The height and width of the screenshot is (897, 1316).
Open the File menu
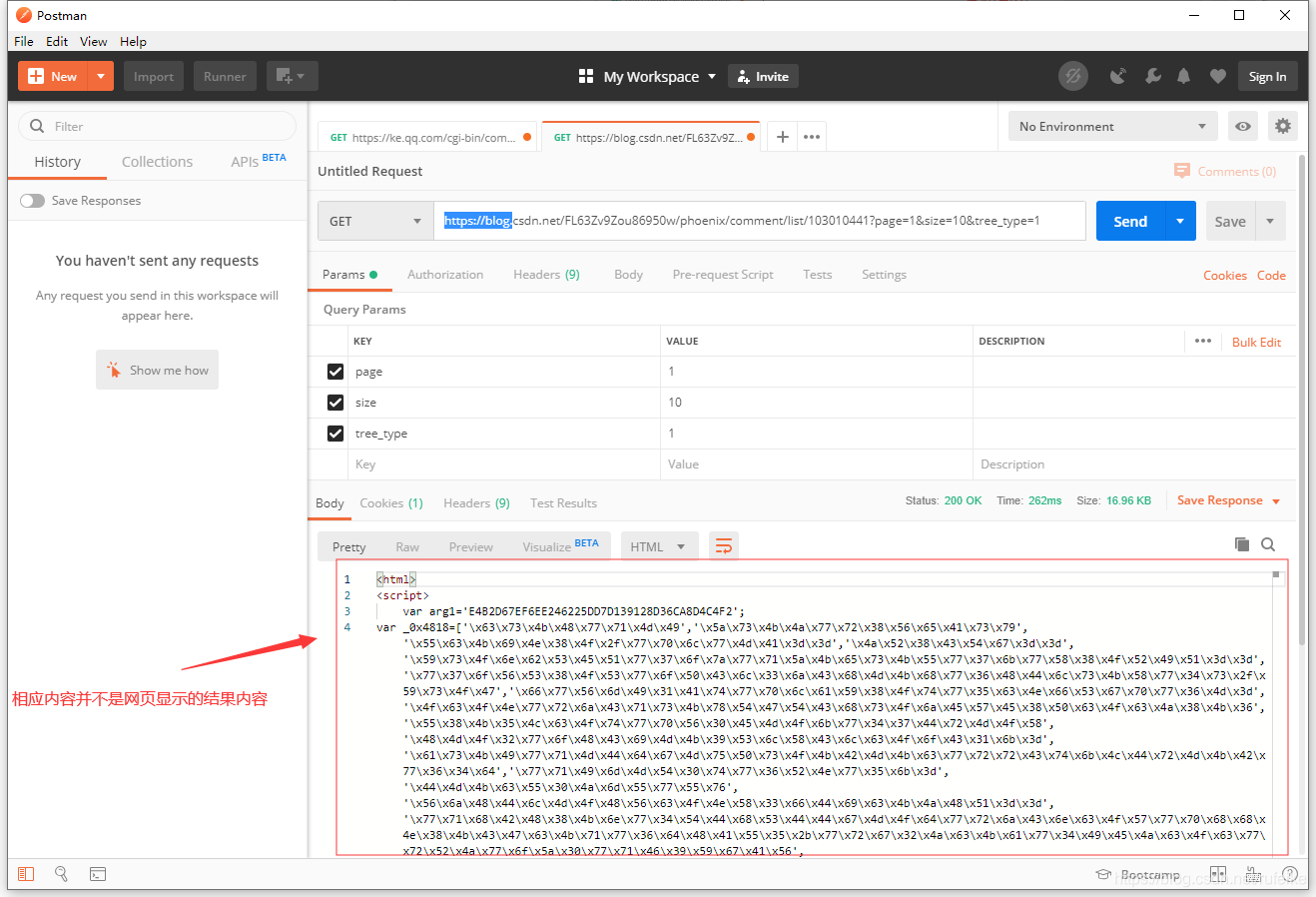[x=24, y=41]
